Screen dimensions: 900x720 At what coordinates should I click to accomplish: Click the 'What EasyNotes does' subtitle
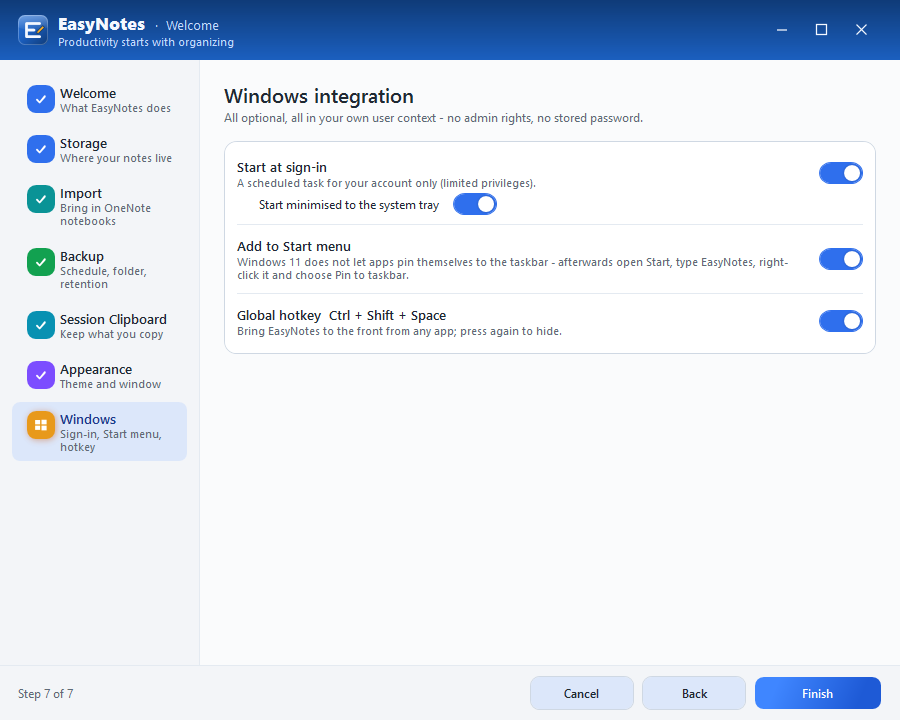[x=115, y=108]
